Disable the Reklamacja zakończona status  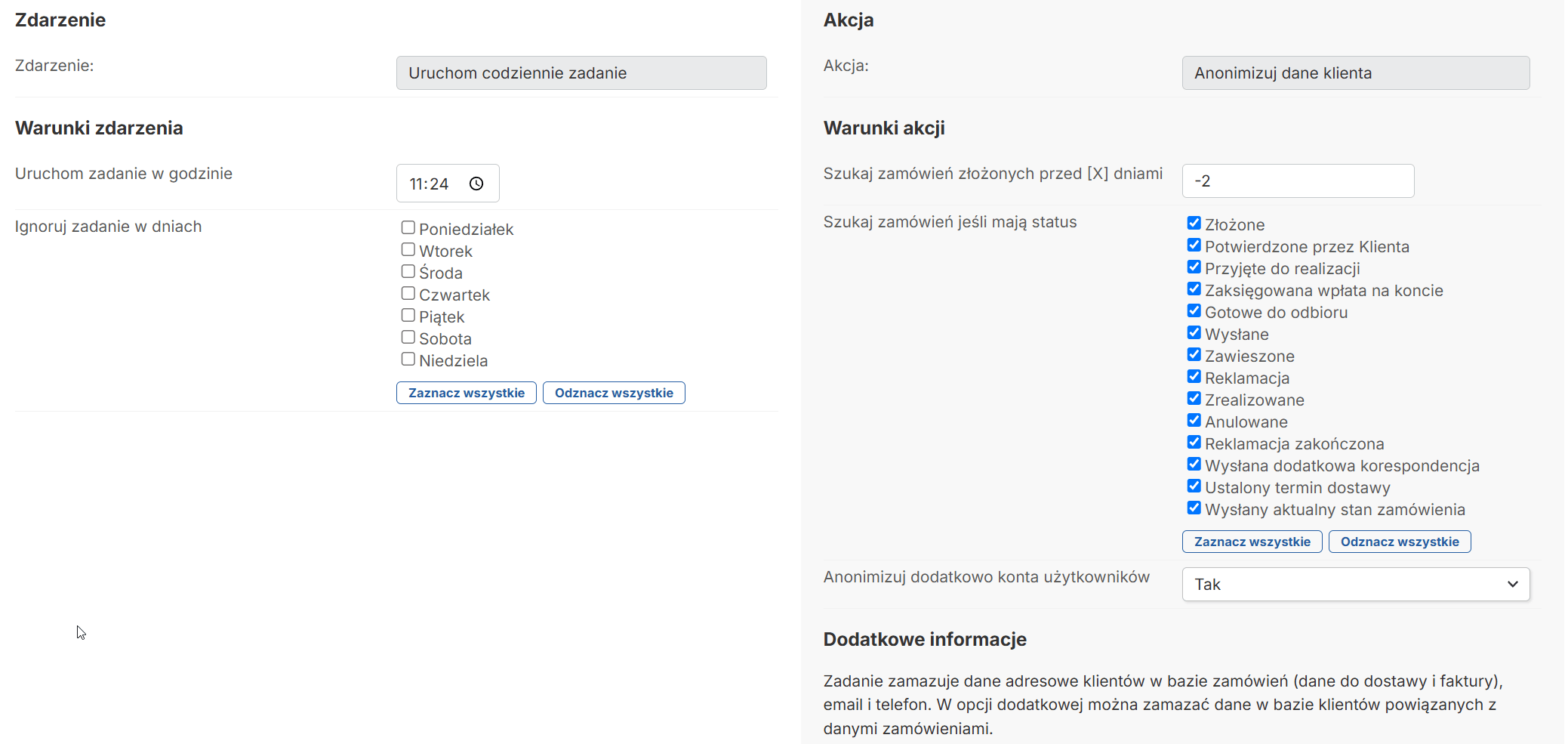click(1194, 442)
